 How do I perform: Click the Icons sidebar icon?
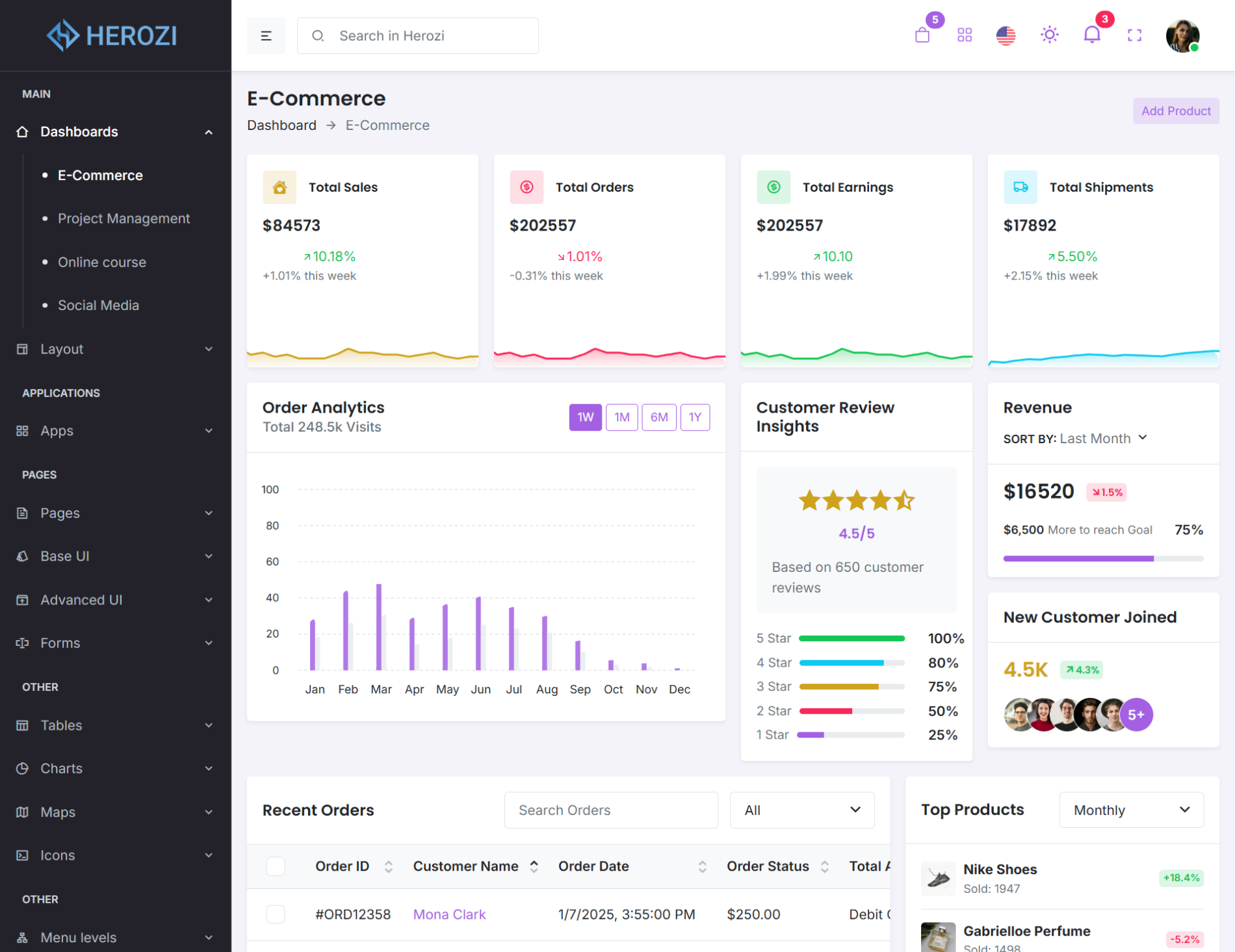(22, 855)
